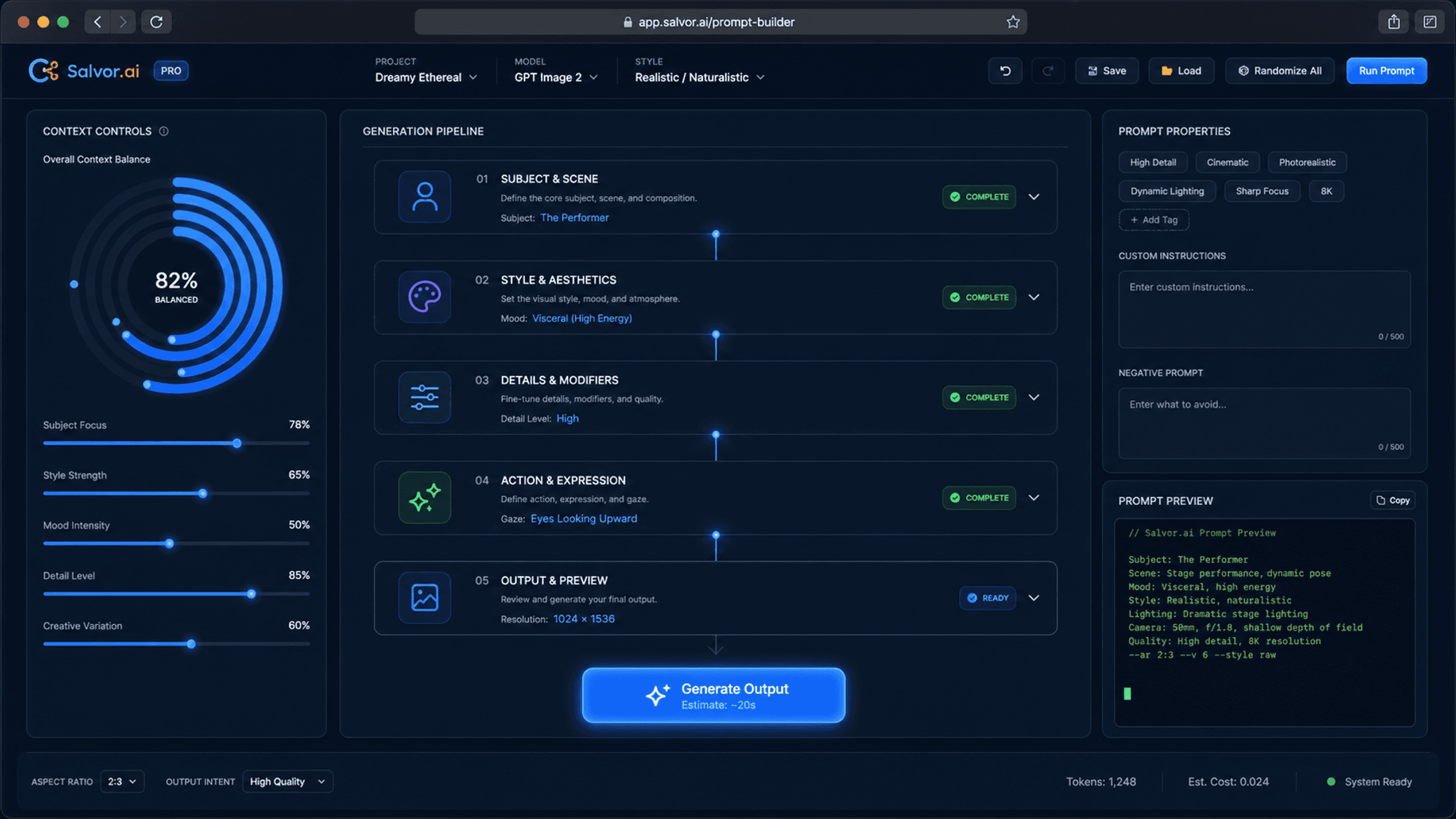Click the Generate Output button
The image size is (1456, 819).
click(x=713, y=695)
